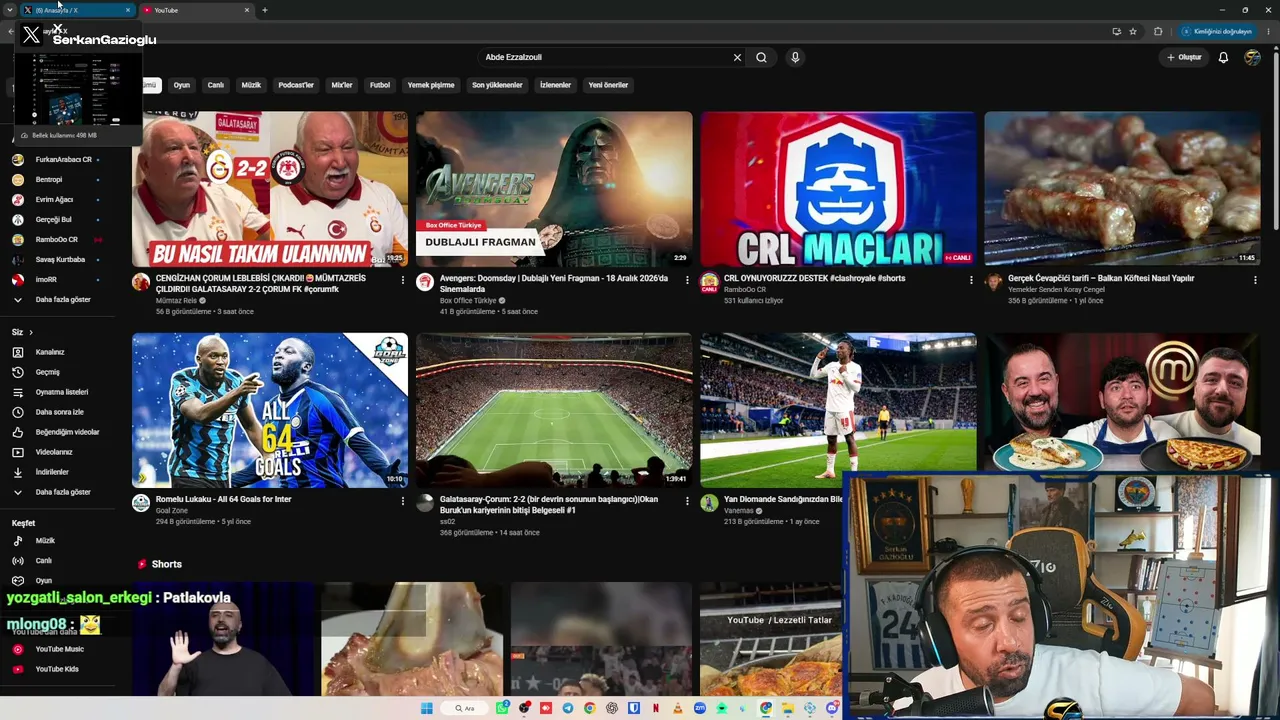The image size is (1280, 720).
Task: Select the Futbol filter chip
Action: click(x=380, y=85)
